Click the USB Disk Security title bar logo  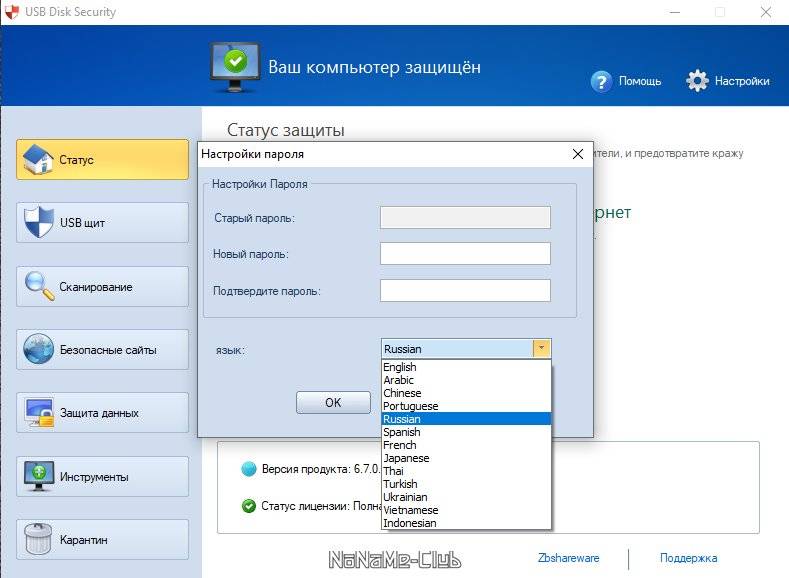tap(11, 11)
